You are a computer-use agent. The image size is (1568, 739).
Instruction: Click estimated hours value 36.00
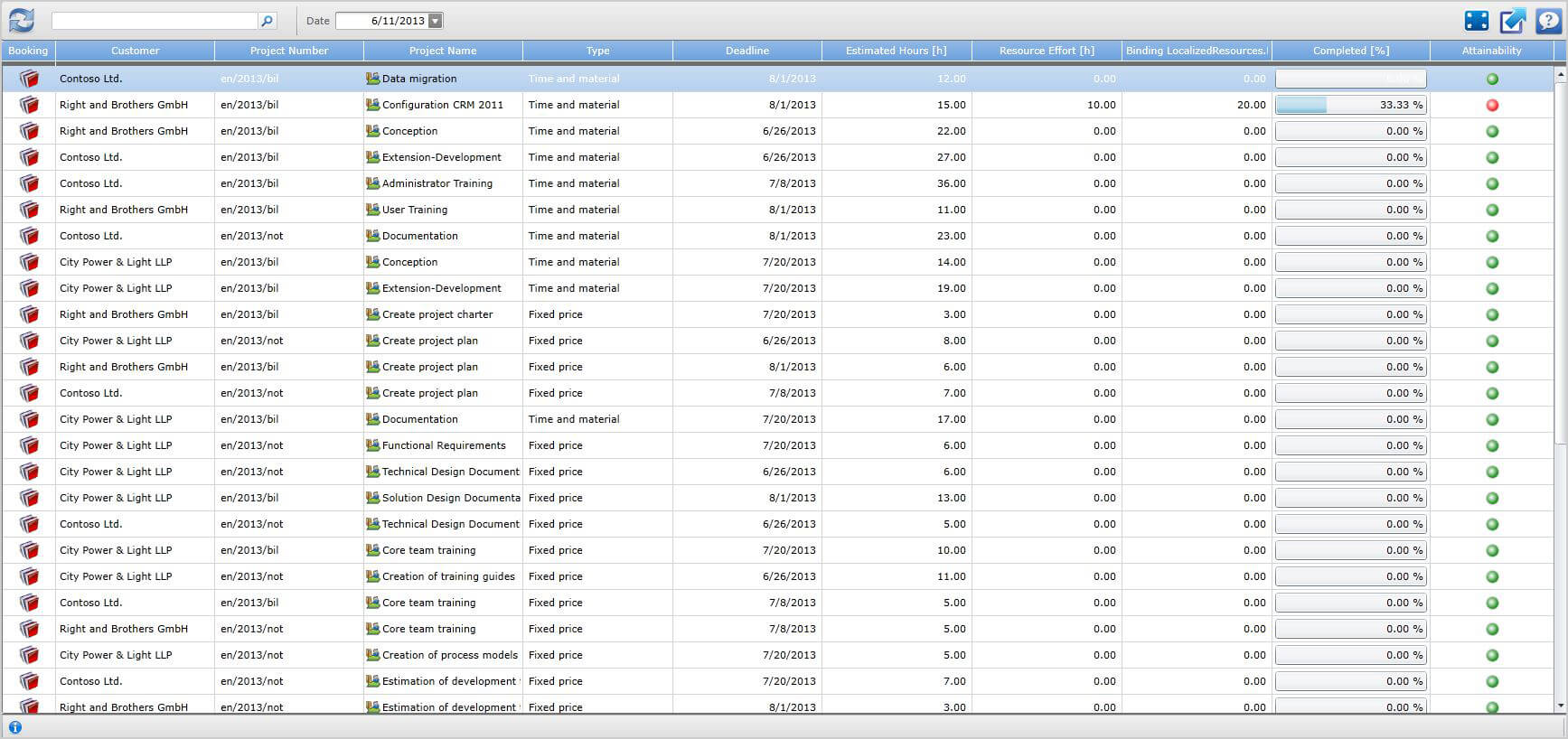[951, 183]
